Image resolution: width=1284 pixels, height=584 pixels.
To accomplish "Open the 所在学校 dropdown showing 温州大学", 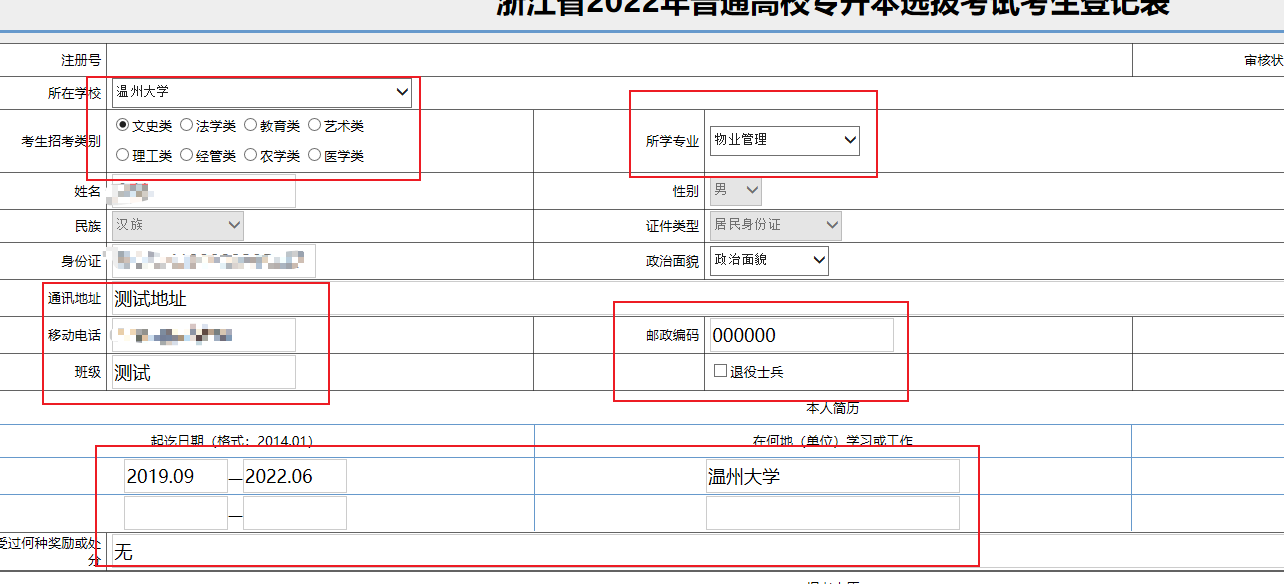I will (261, 93).
